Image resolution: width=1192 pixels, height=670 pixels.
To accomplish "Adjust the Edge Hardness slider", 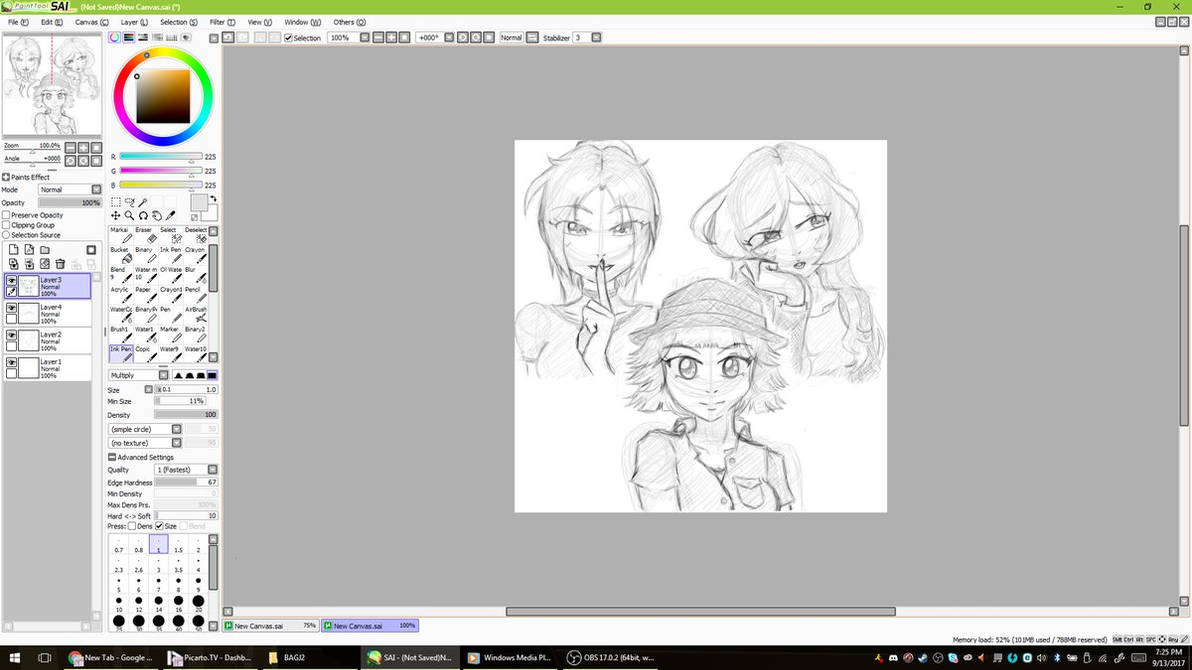I will coord(185,483).
